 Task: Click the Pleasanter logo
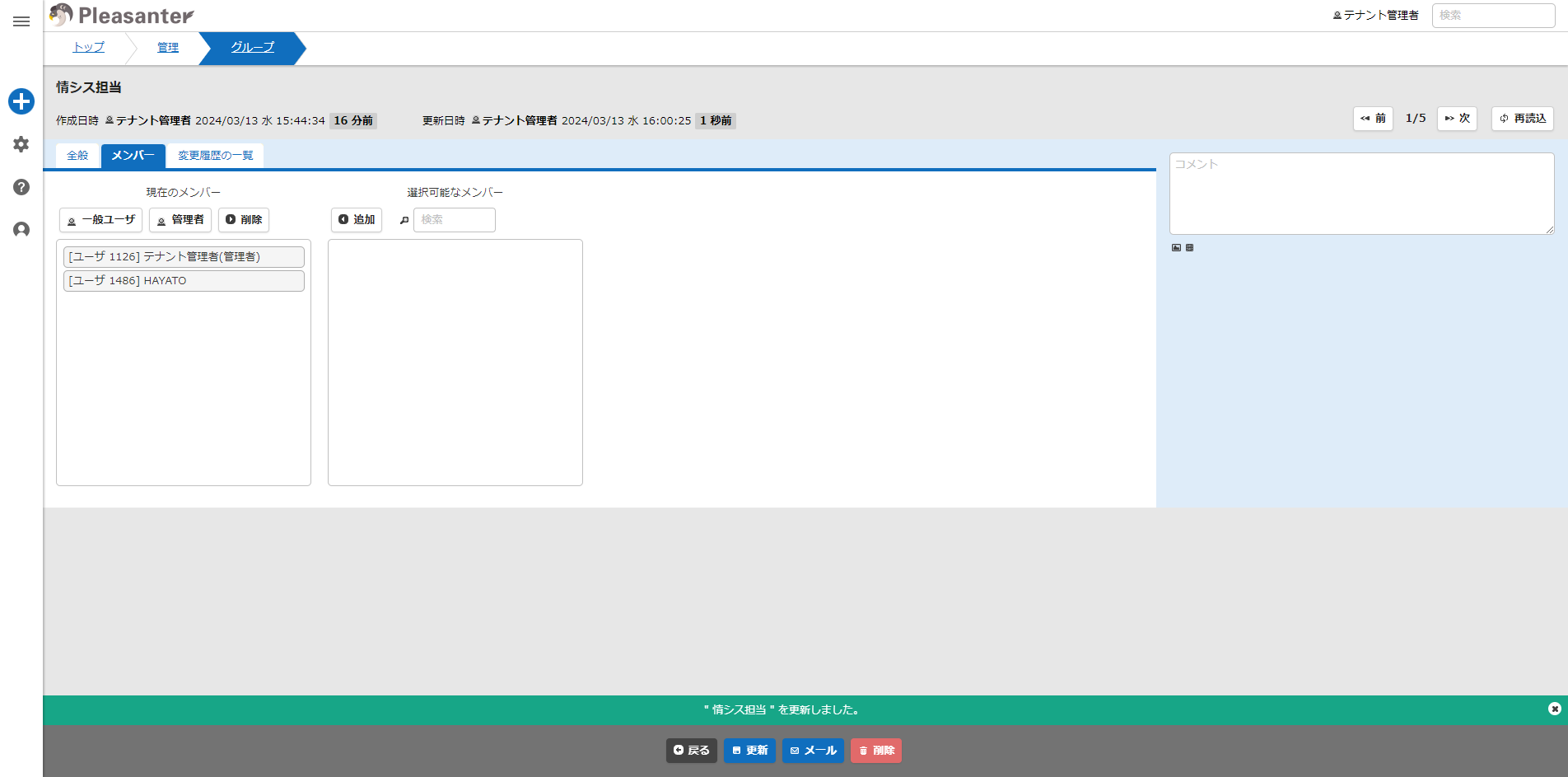click(122, 15)
